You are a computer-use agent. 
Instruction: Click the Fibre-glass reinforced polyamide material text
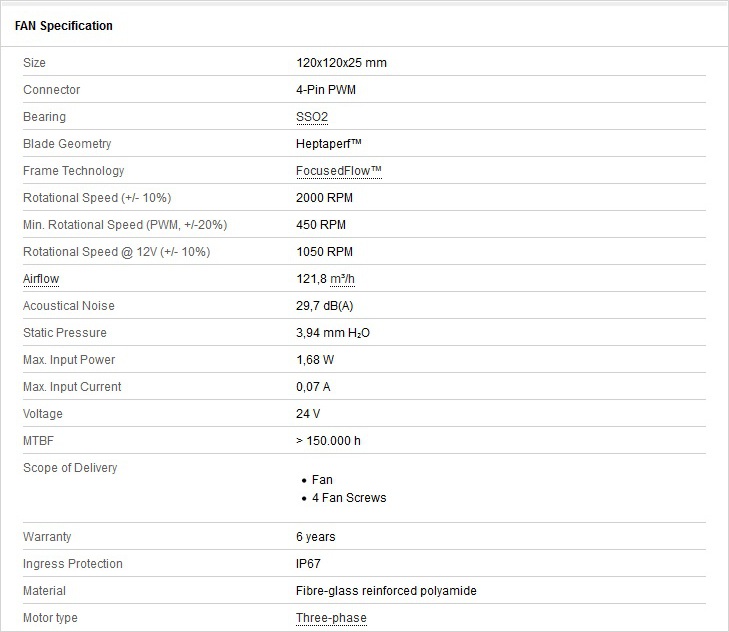pos(386,591)
